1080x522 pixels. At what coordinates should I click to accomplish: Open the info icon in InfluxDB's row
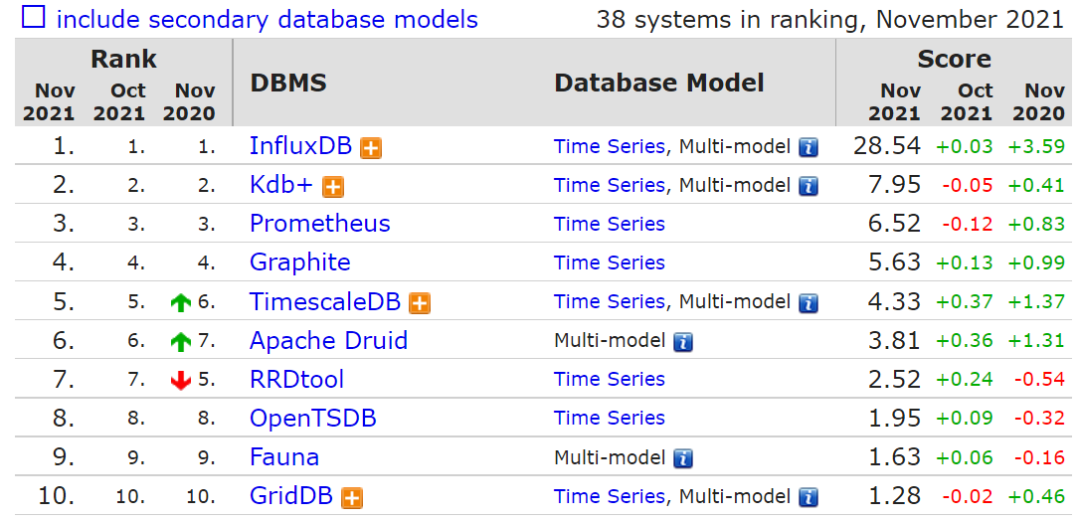point(808,148)
